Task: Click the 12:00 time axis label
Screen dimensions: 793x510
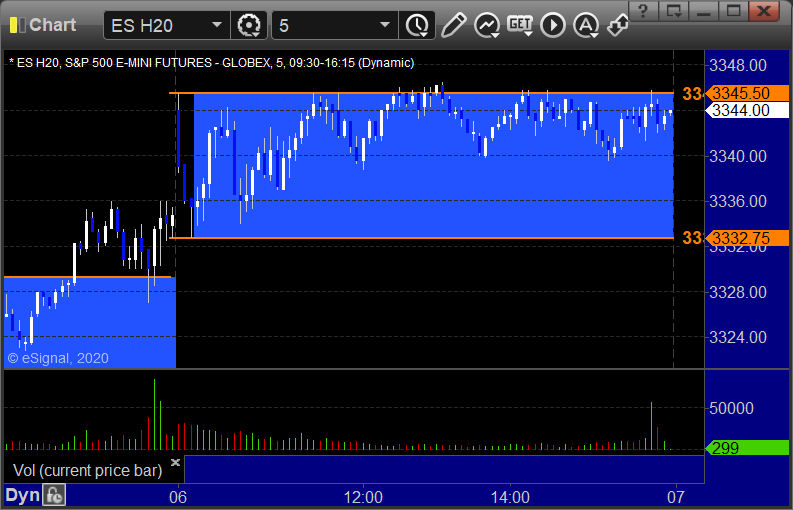Action: [363, 497]
